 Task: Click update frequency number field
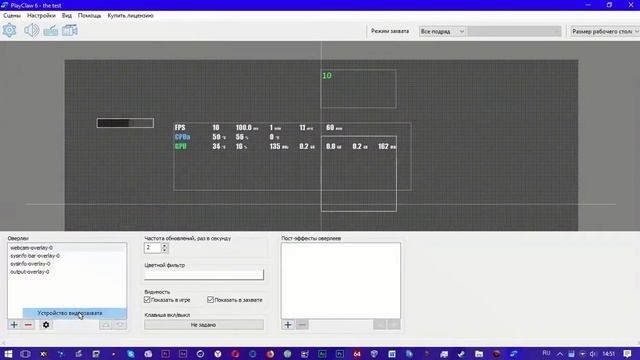[153, 248]
